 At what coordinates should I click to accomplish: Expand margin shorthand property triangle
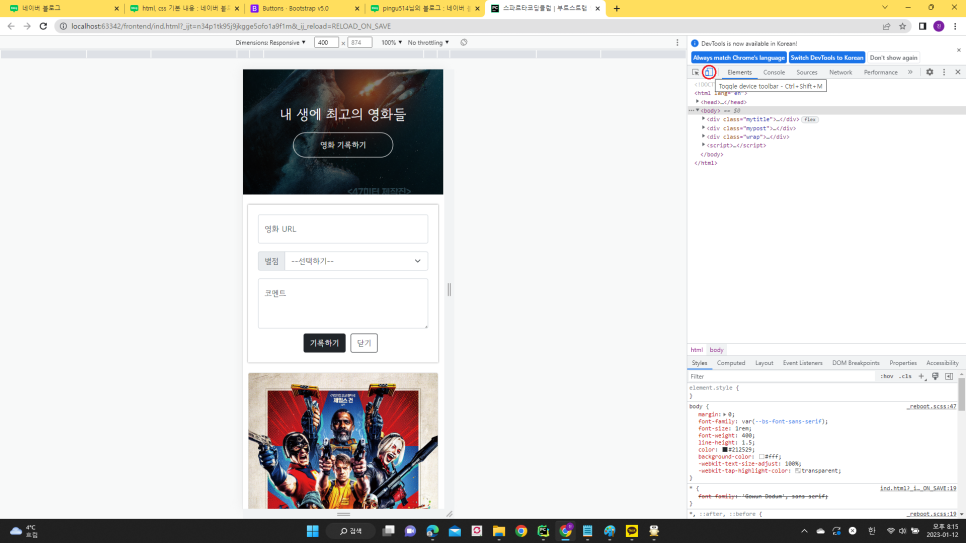coord(724,414)
